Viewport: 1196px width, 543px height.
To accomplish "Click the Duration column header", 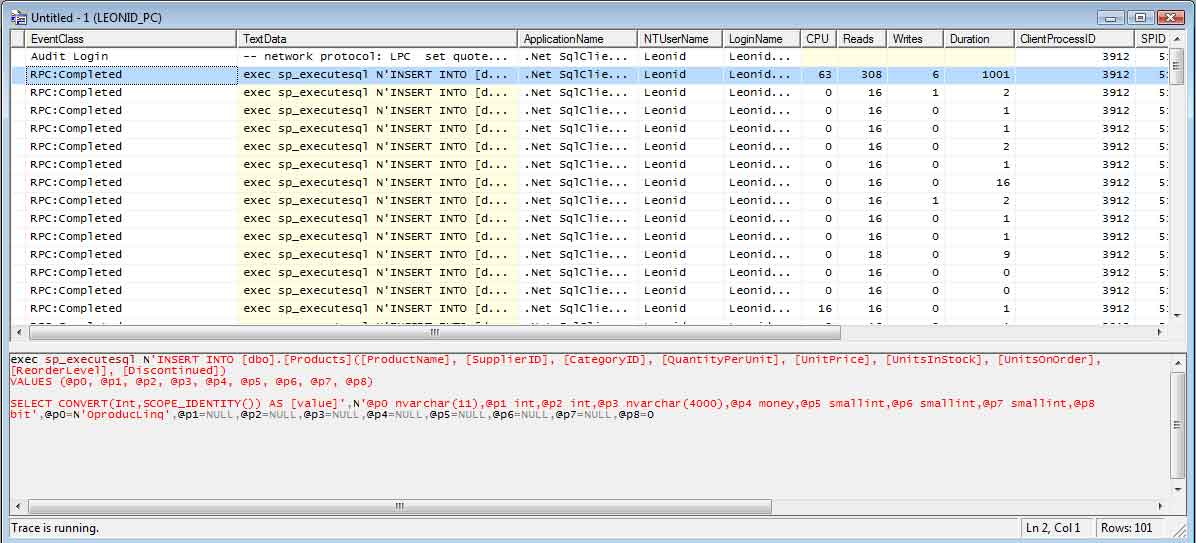I will 979,39.
